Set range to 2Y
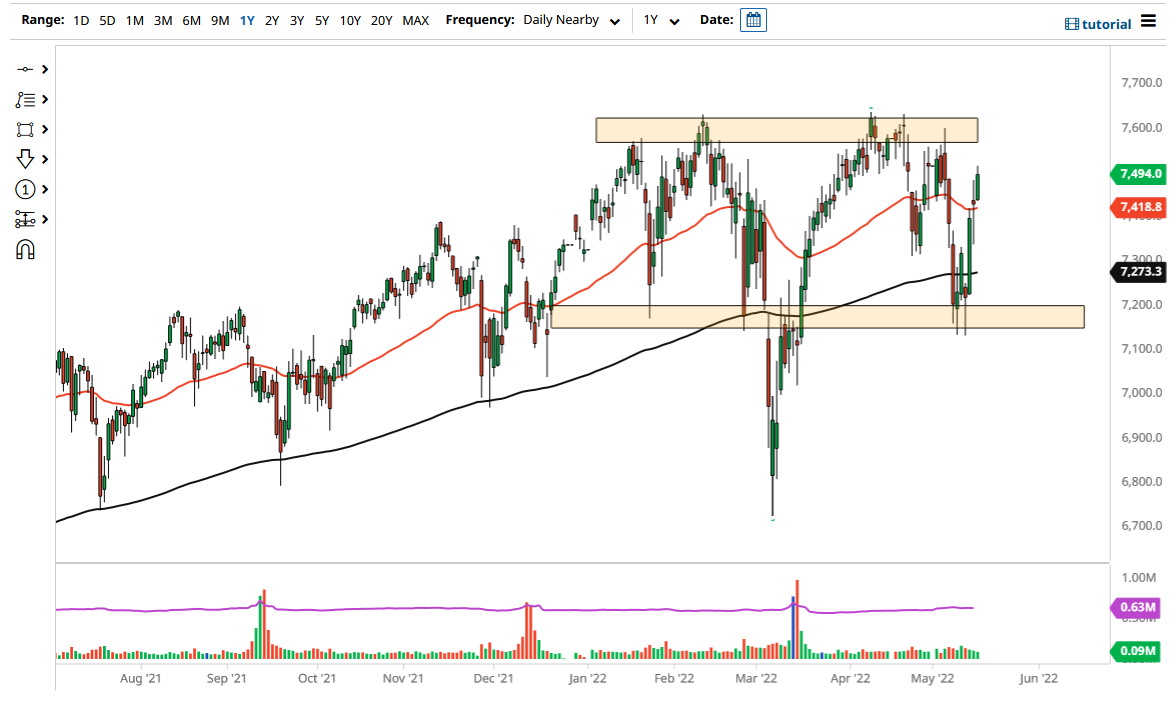Screen dimensions: 1176x714 pos(272,21)
